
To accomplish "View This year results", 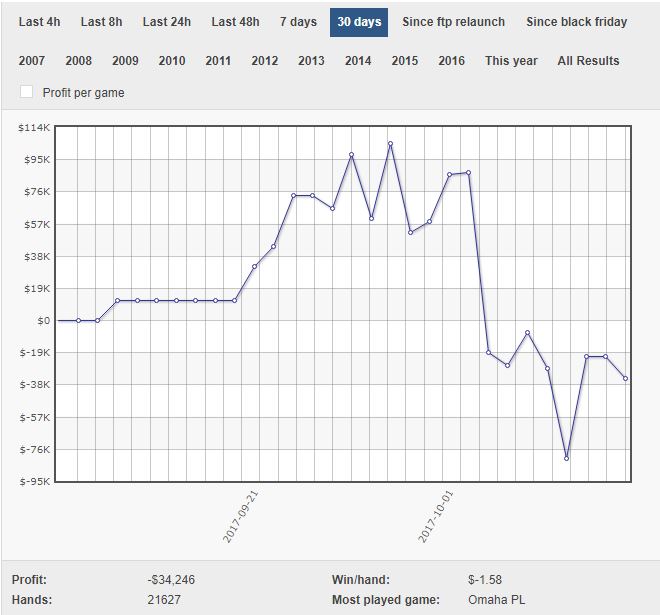I will click(511, 61).
